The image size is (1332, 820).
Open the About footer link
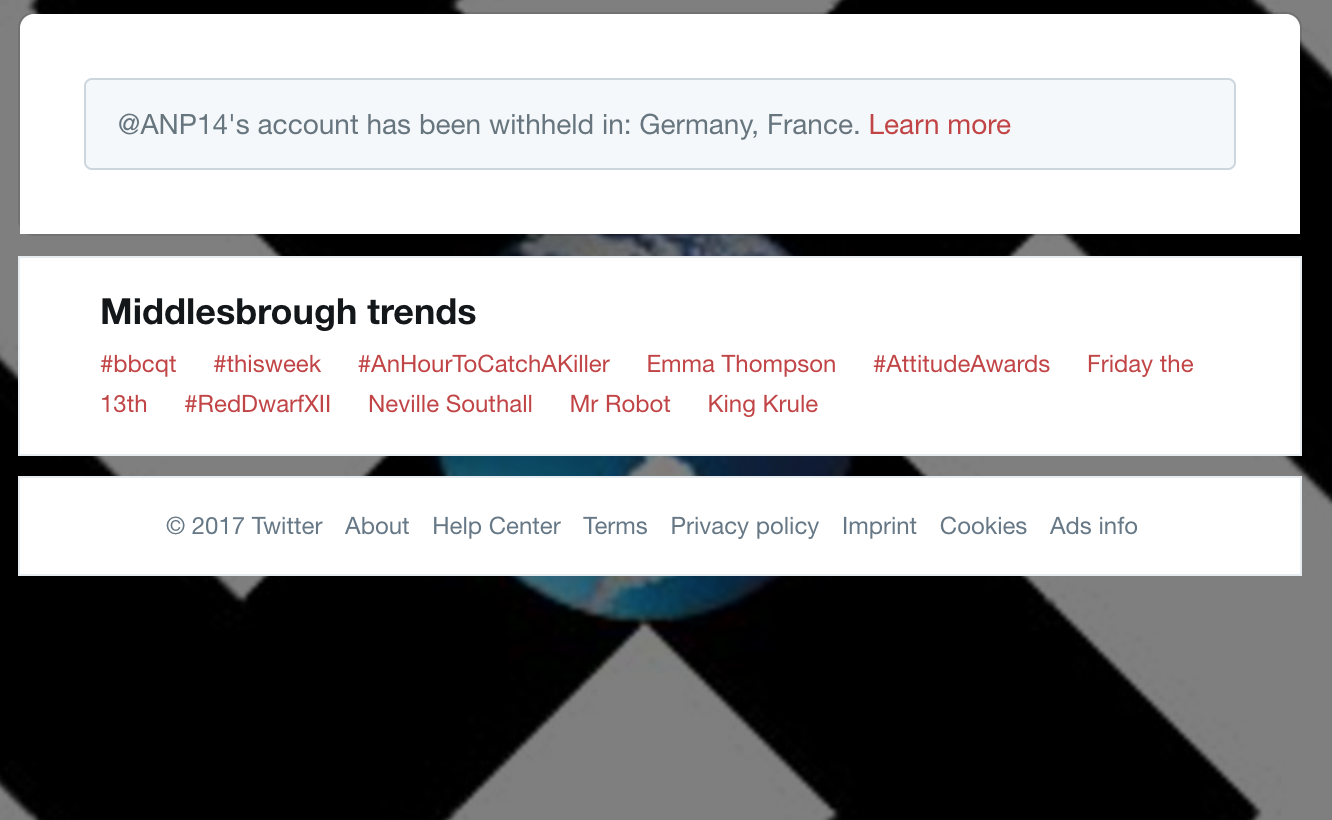coord(377,526)
